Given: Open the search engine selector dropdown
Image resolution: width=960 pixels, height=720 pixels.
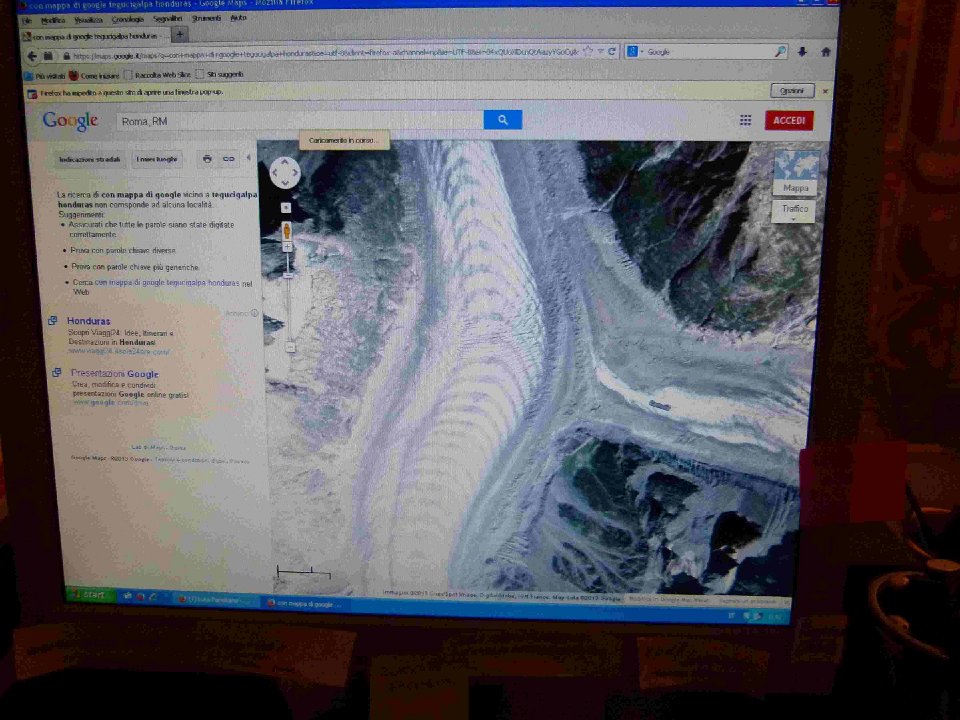Looking at the screenshot, I should coord(635,52).
